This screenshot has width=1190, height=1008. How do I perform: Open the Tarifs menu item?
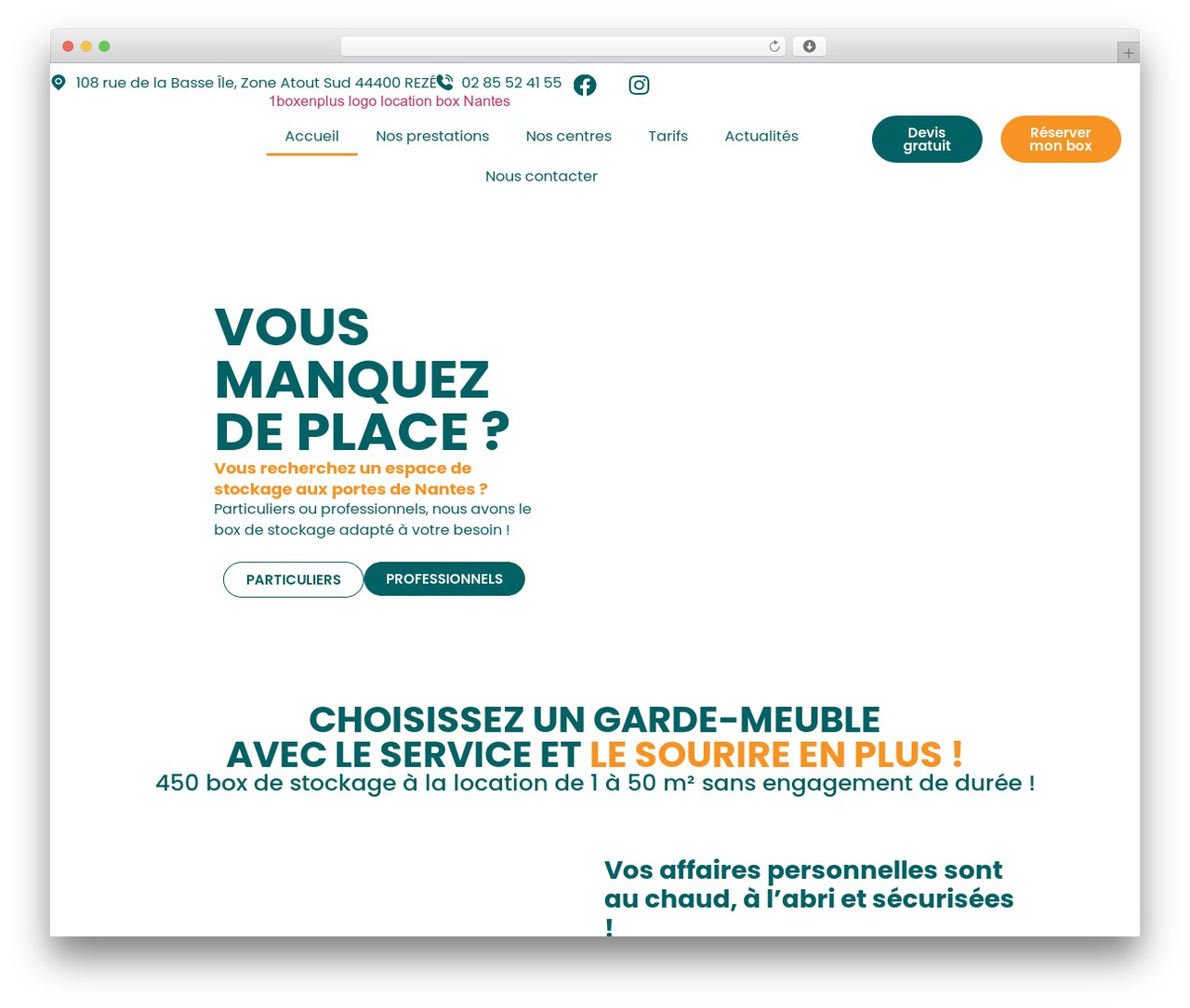[668, 136]
